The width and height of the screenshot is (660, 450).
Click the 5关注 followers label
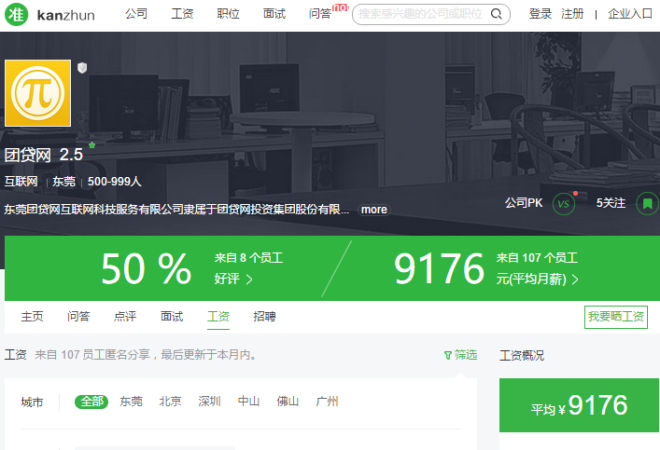(x=611, y=203)
